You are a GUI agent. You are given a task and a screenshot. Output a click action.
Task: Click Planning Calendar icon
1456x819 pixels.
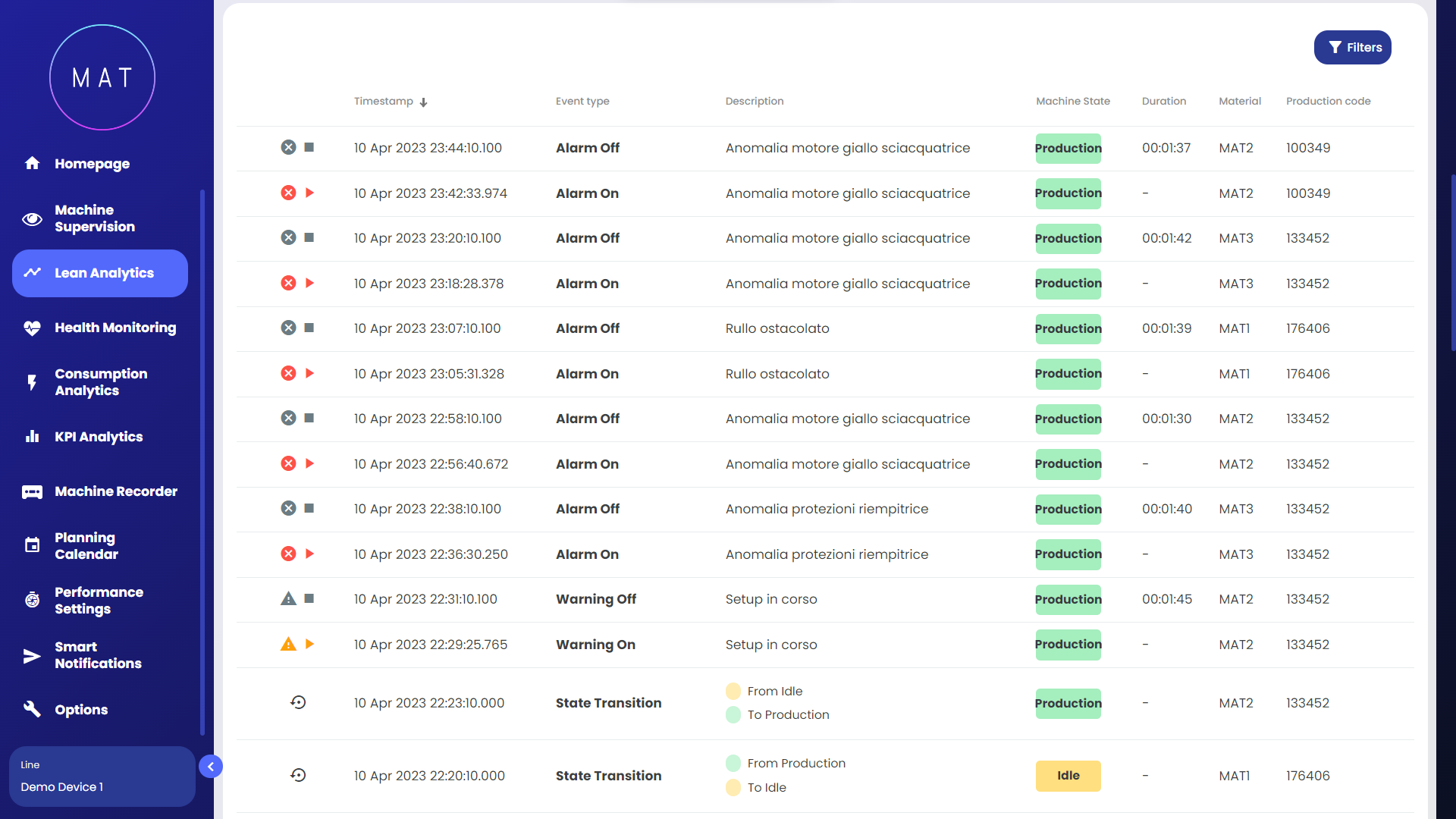coord(32,546)
